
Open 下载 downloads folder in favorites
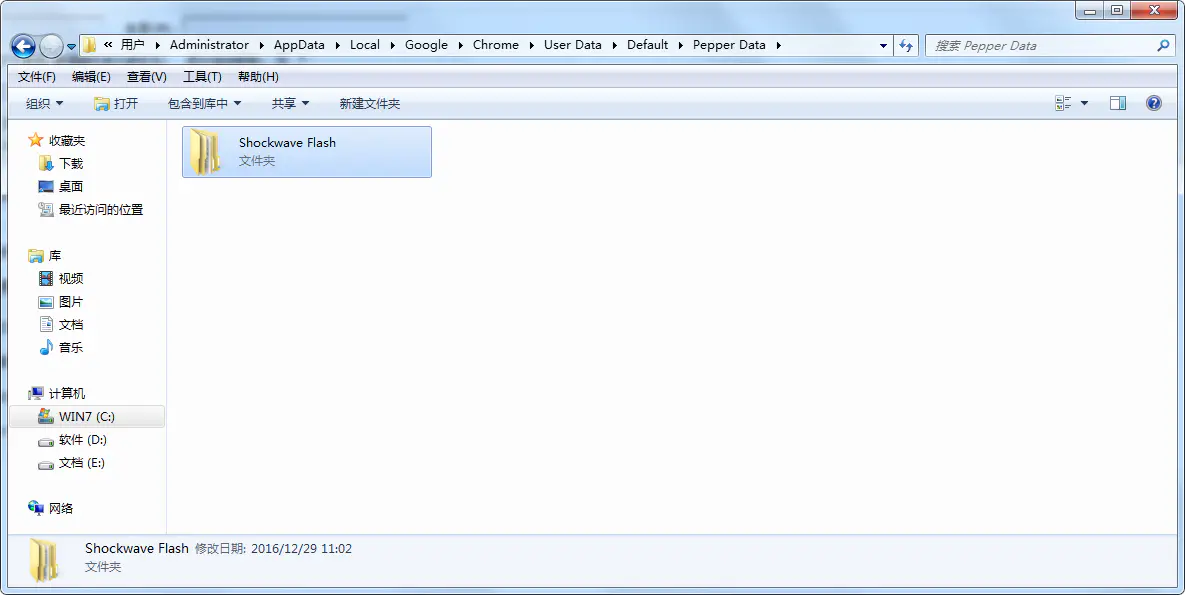point(70,163)
